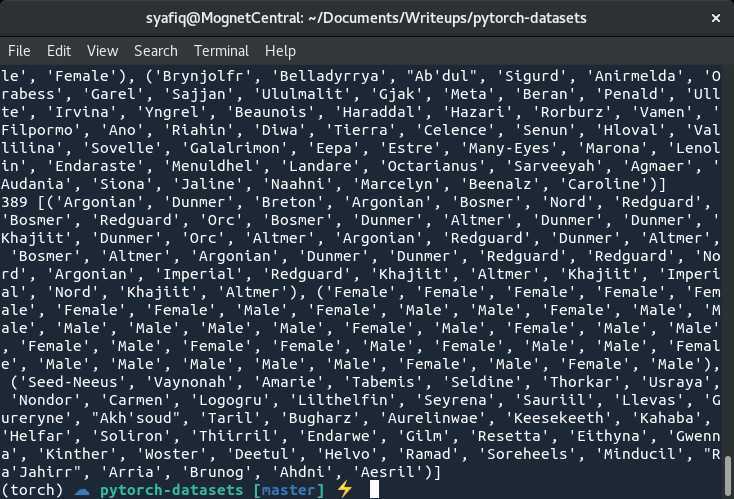734x499 pixels.
Task: Open the View menu
Action: click(x=103, y=51)
